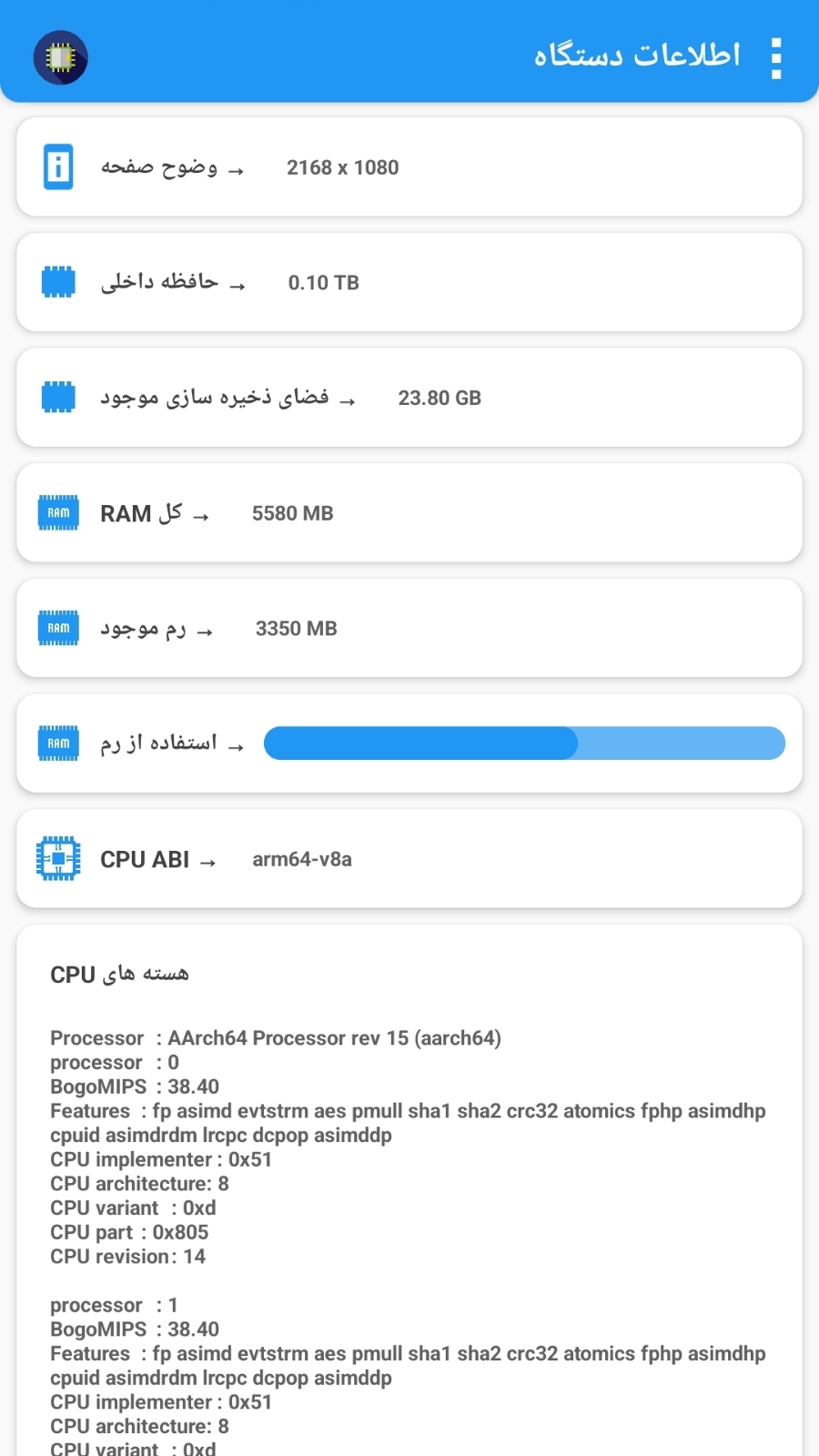Click the 2168 x 1080 resolution value
The width and height of the screenshot is (819, 1456).
342,167
